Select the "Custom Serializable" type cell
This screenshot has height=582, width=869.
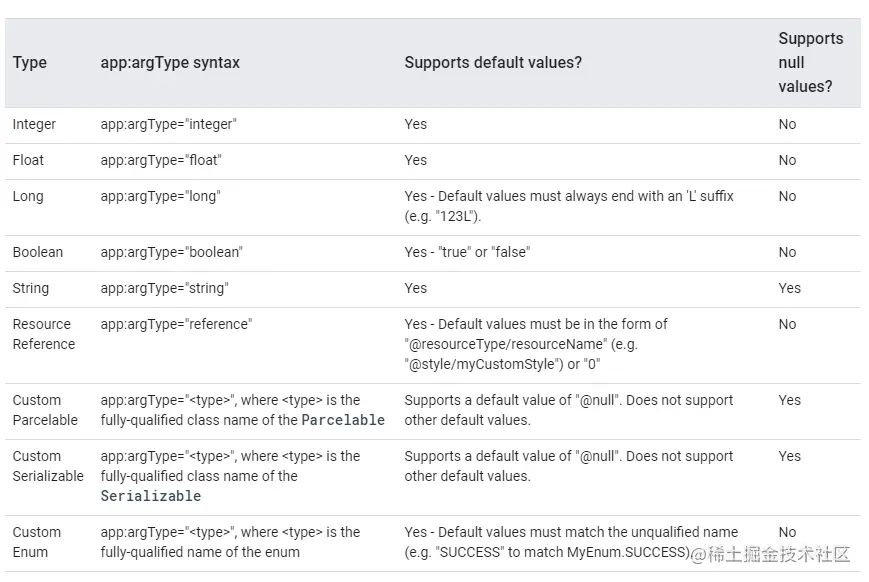pyautogui.click(x=48, y=466)
